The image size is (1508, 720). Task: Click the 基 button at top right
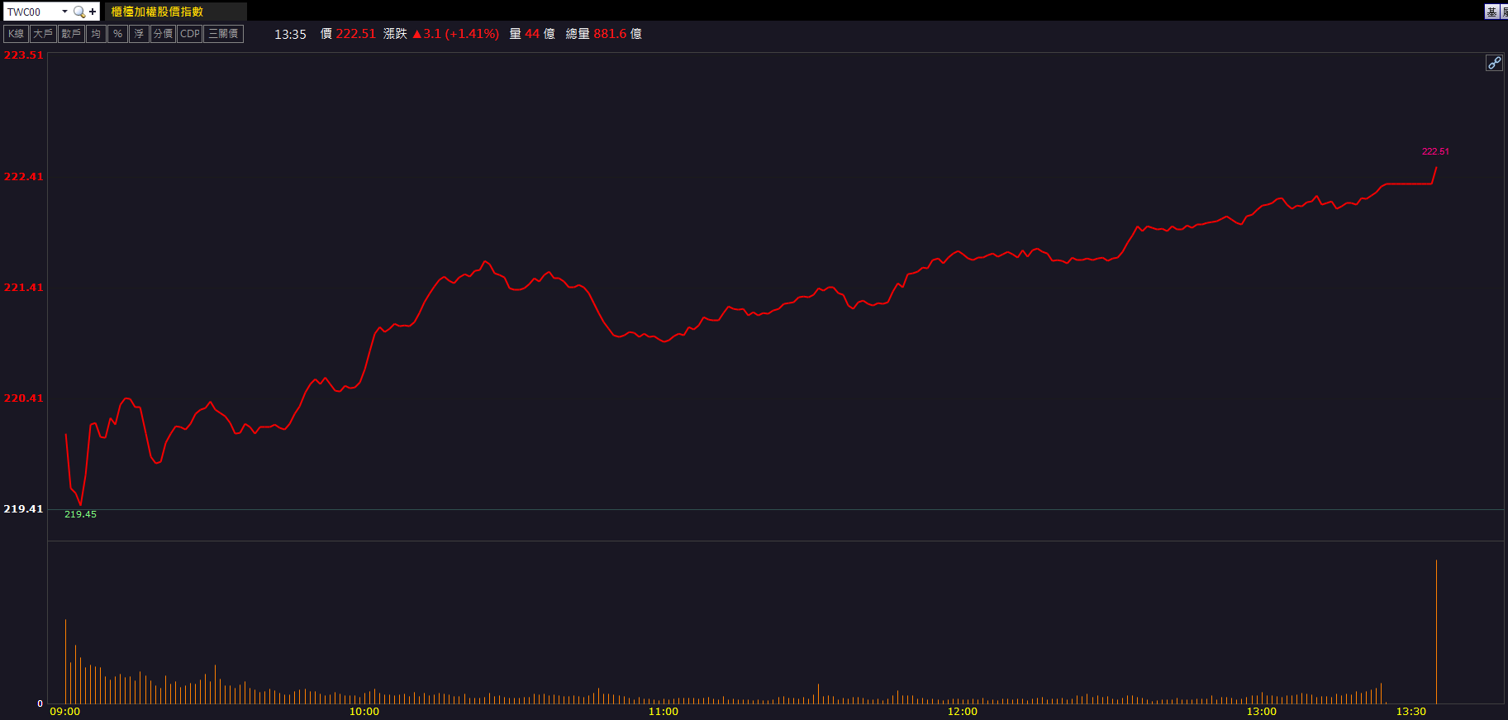(1492, 12)
